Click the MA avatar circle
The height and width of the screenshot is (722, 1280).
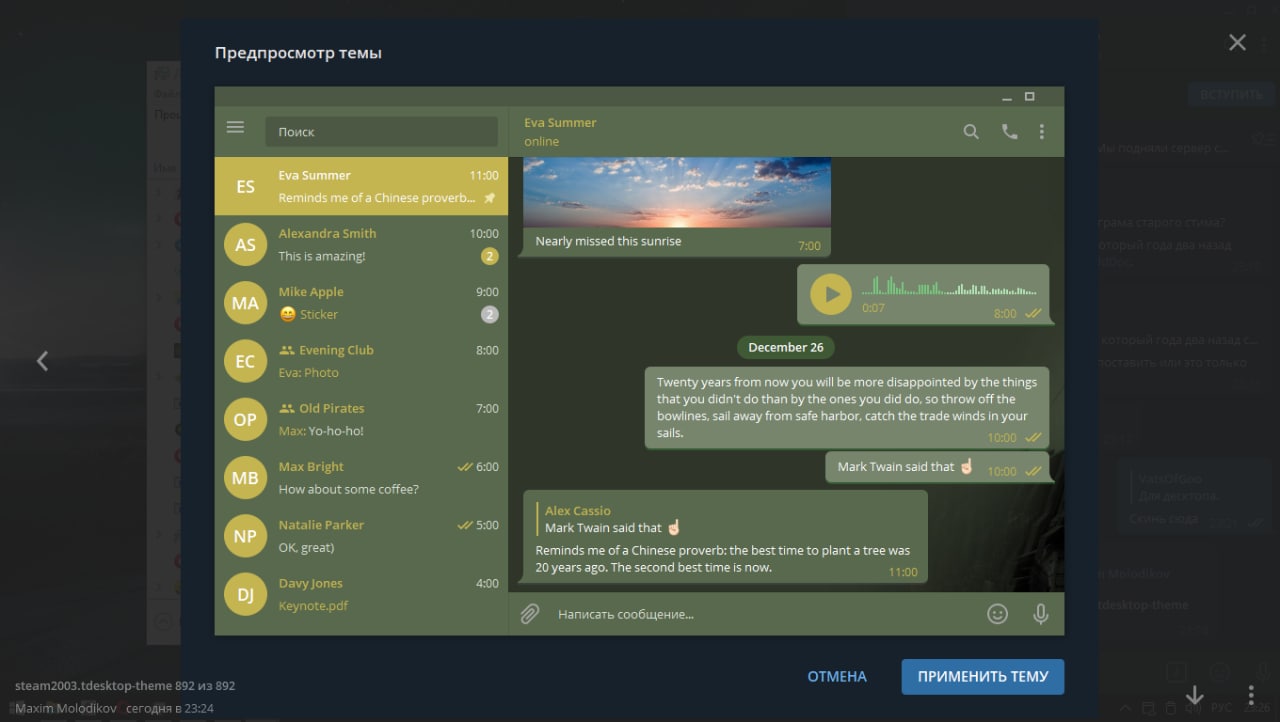point(245,303)
